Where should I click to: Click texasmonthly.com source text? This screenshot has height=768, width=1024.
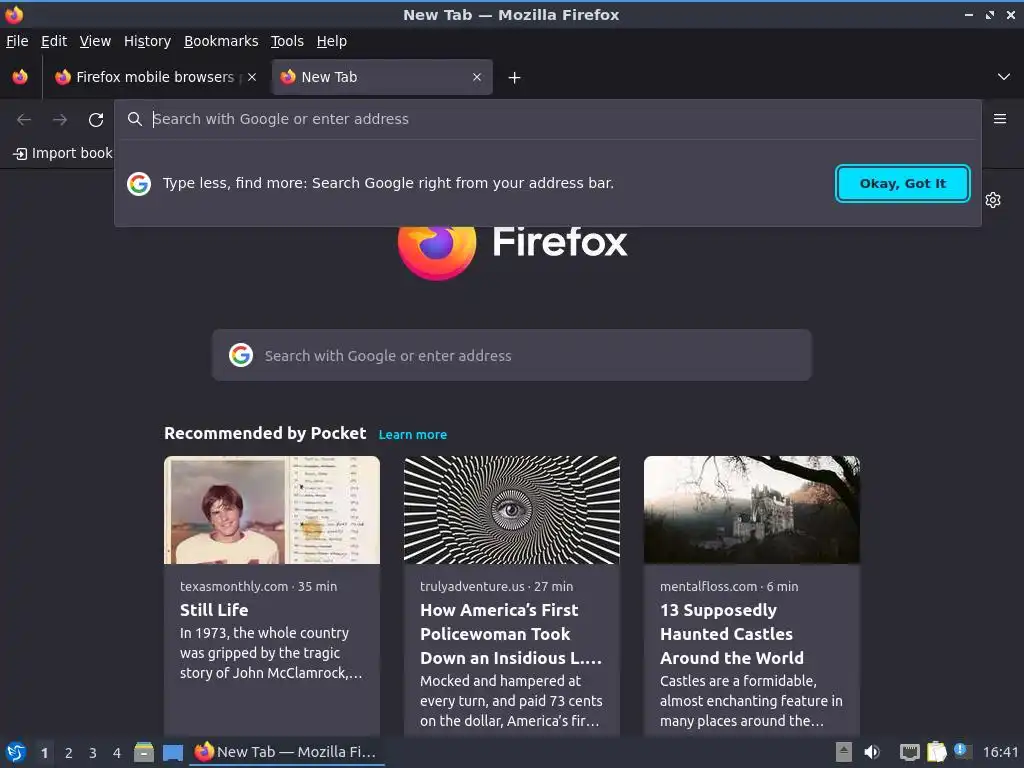point(234,586)
